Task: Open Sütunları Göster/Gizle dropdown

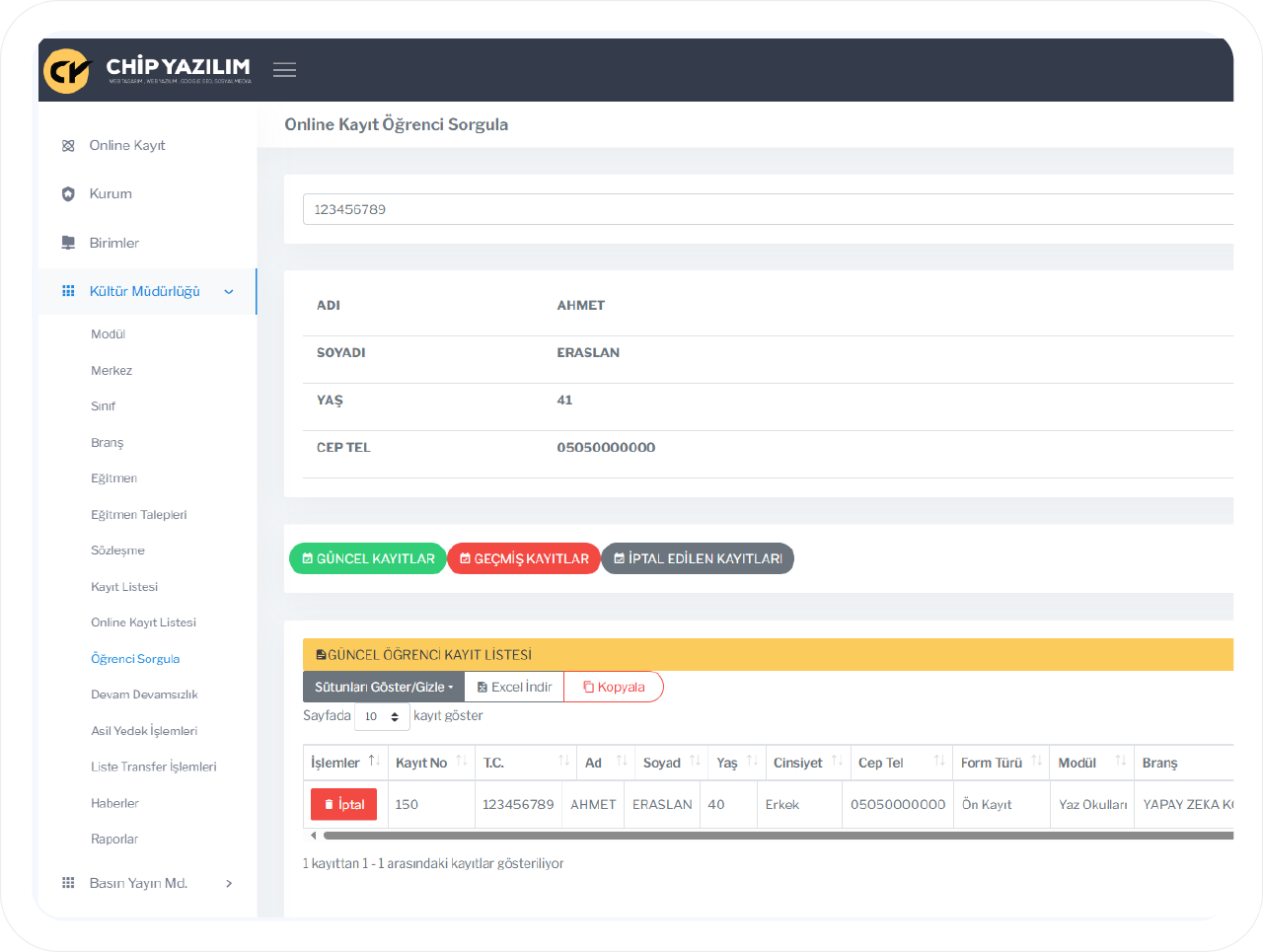Action: click(x=384, y=688)
